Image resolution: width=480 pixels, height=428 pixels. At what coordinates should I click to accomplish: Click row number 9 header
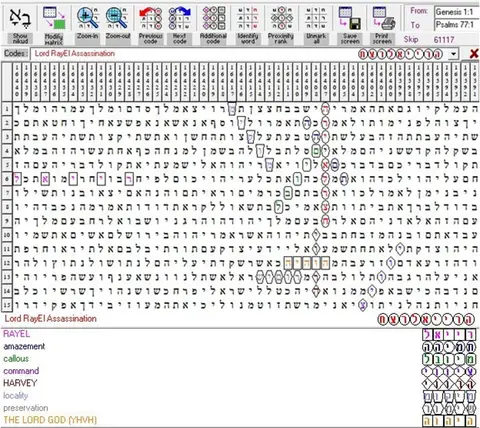point(7,221)
